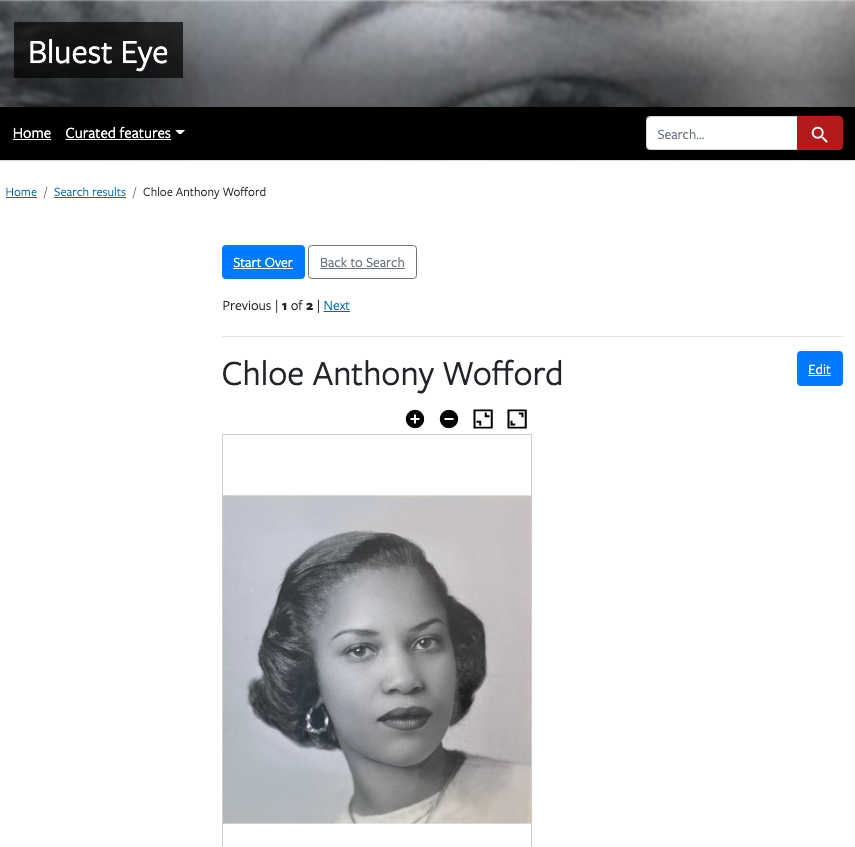Click the Start Over button
This screenshot has height=847, width=855.
coord(263,262)
